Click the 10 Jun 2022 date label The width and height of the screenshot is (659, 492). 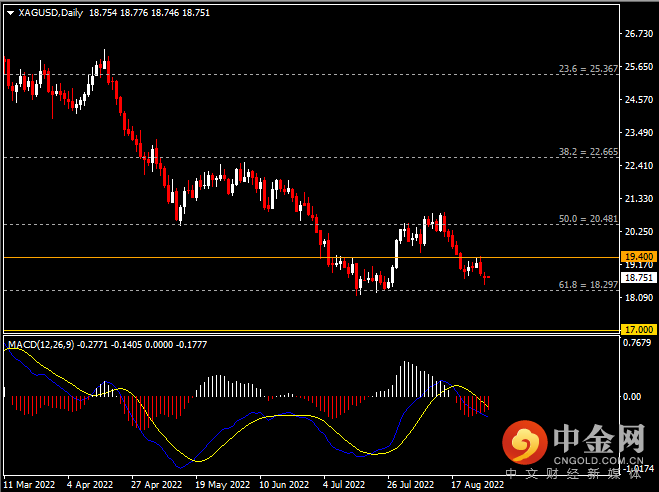pyautogui.click(x=284, y=484)
